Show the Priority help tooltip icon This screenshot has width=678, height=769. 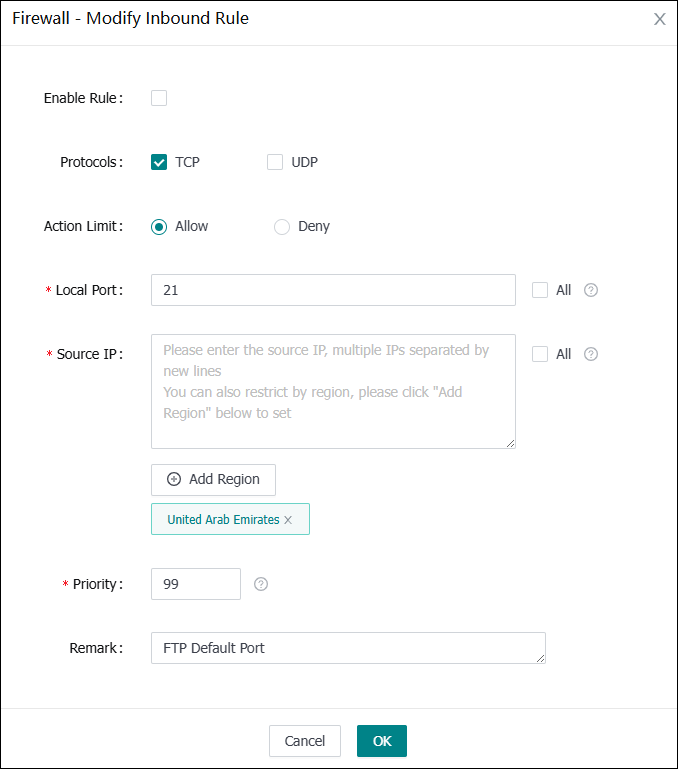(x=261, y=584)
